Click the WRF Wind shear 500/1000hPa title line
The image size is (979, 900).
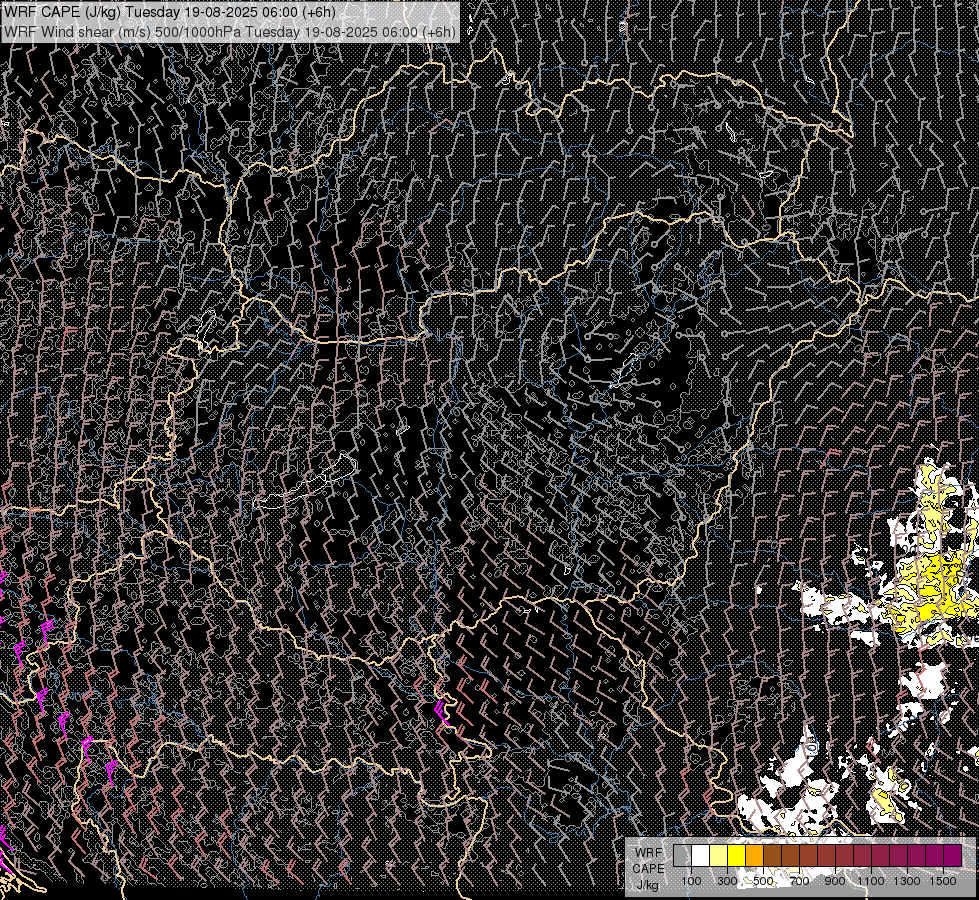pyautogui.click(x=230, y=32)
